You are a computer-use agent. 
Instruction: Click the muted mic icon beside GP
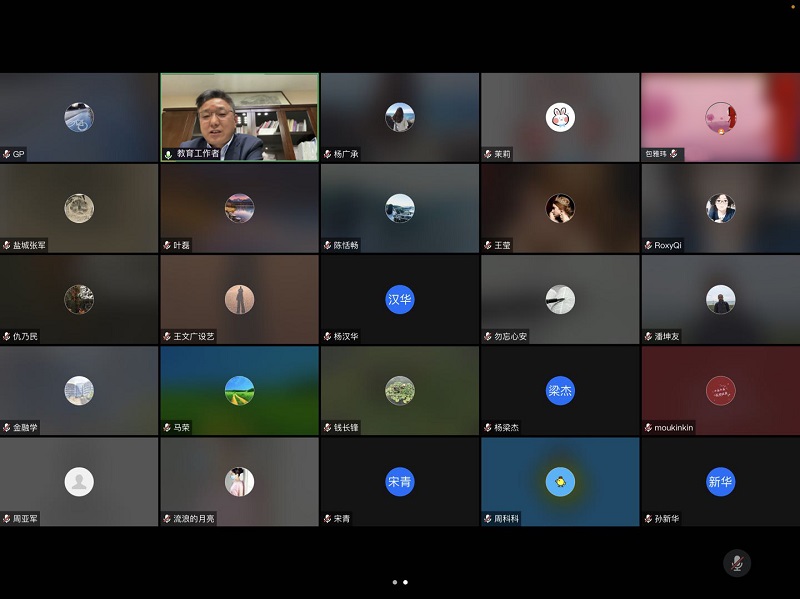(7, 154)
